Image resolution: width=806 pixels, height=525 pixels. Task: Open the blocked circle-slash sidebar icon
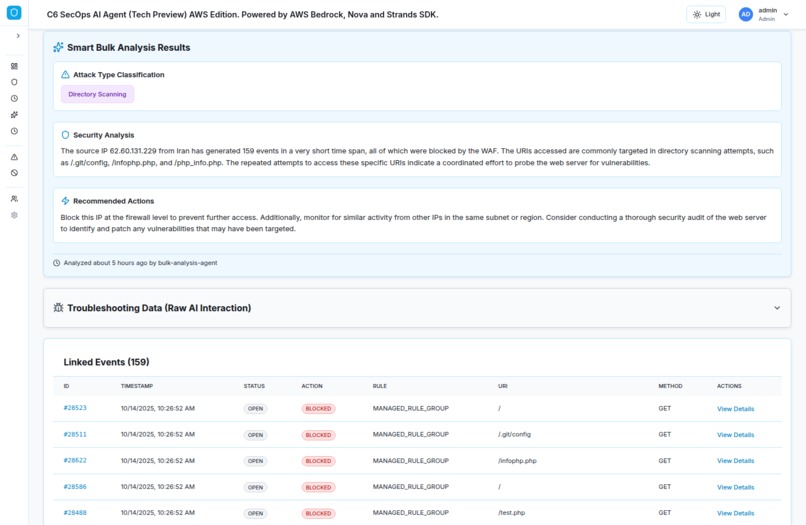pos(14,173)
